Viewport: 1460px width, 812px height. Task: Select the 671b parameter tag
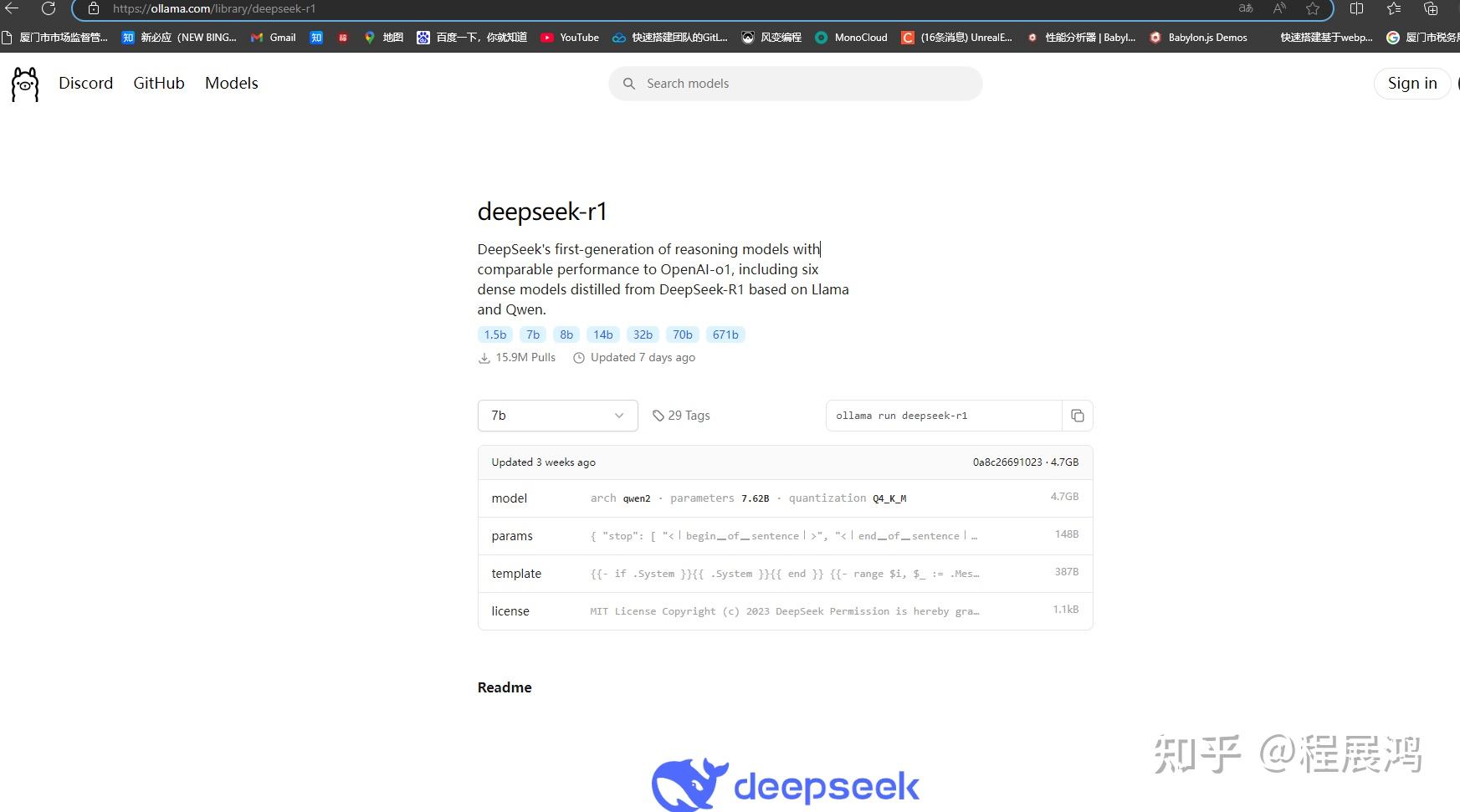click(725, 335)
